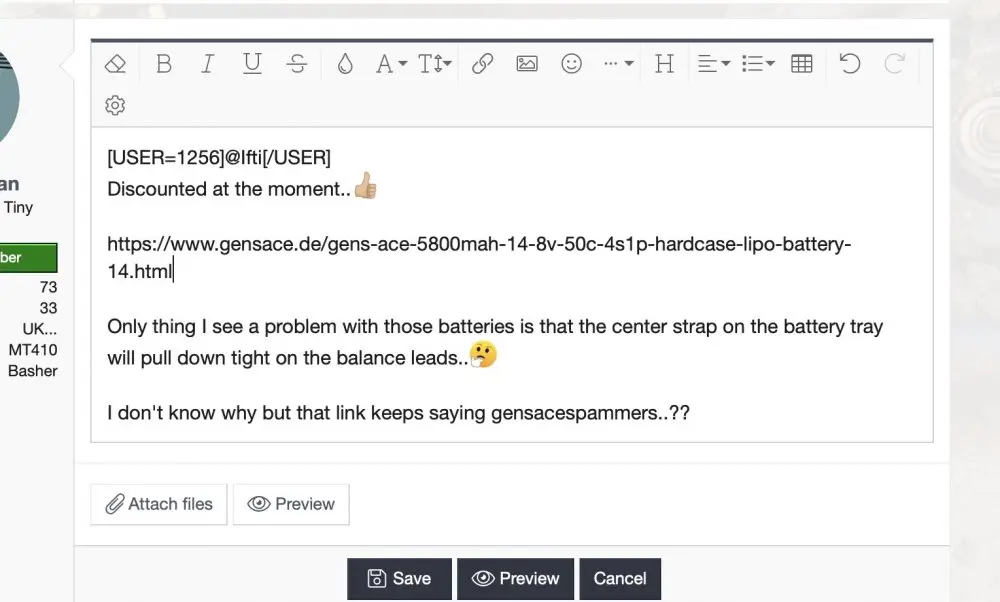
Task: Click the Insert table icon
Action: [802, 64]
